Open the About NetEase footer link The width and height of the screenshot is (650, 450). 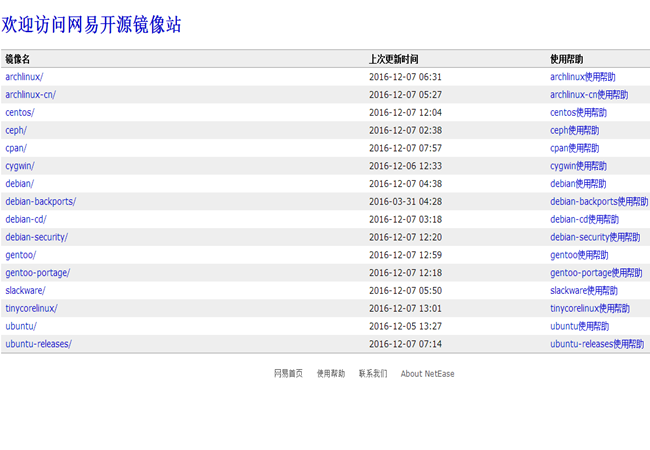tap(427, 374)
